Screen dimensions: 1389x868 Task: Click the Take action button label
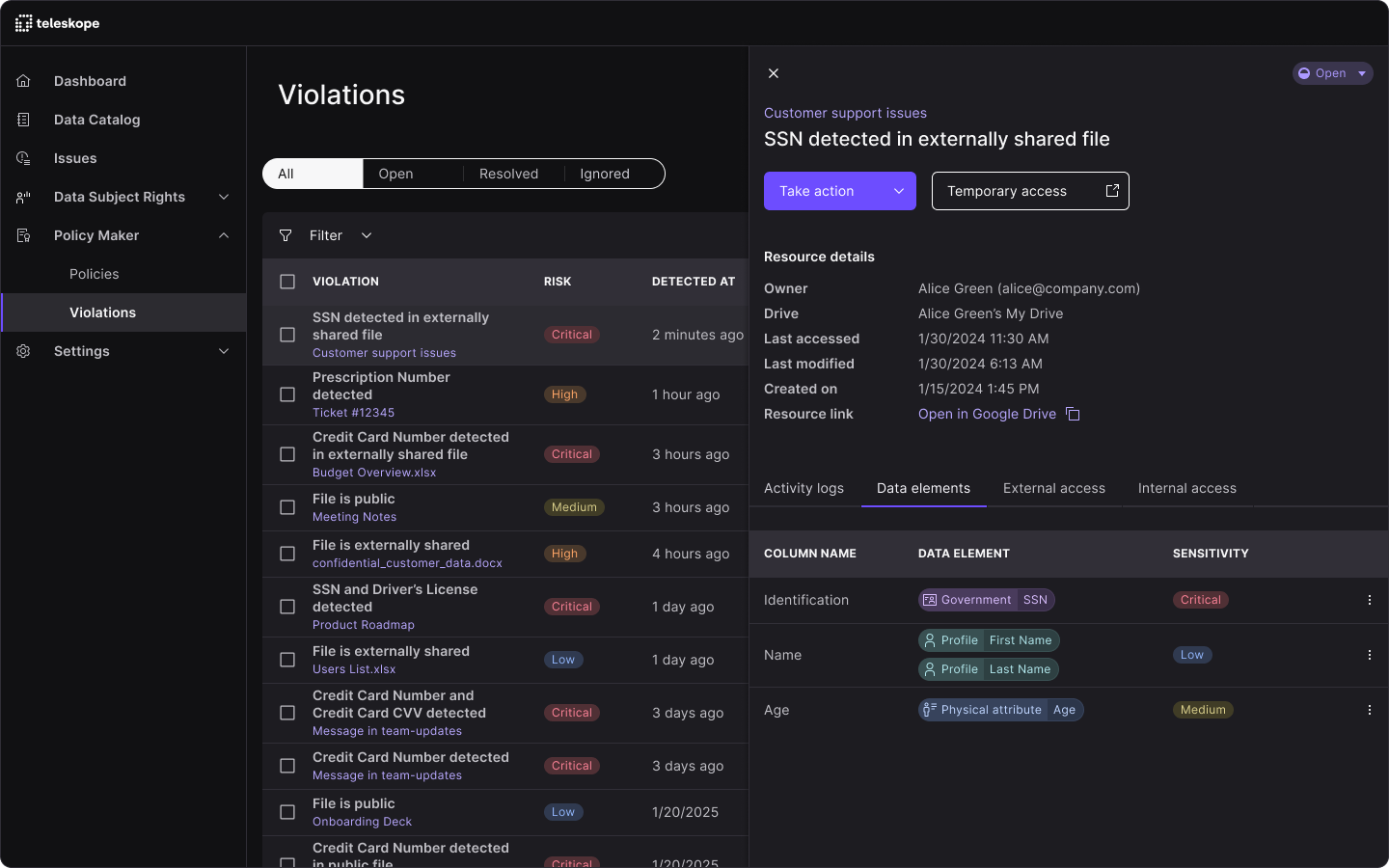pos(816,191)
